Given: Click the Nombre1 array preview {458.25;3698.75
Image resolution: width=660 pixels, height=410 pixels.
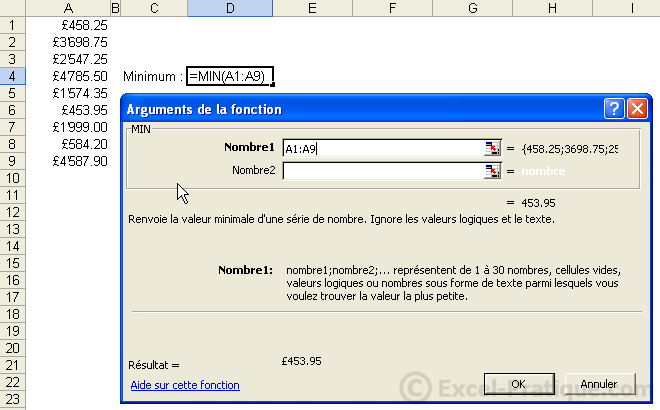Looking at the screenshot, I should click(x=570, y=149).
